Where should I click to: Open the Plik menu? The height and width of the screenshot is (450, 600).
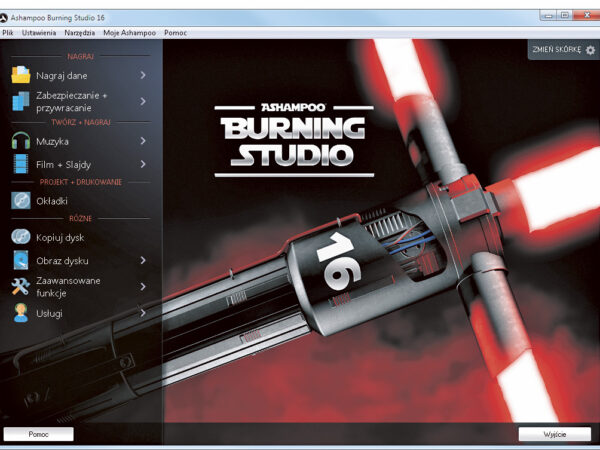(8, 33)
